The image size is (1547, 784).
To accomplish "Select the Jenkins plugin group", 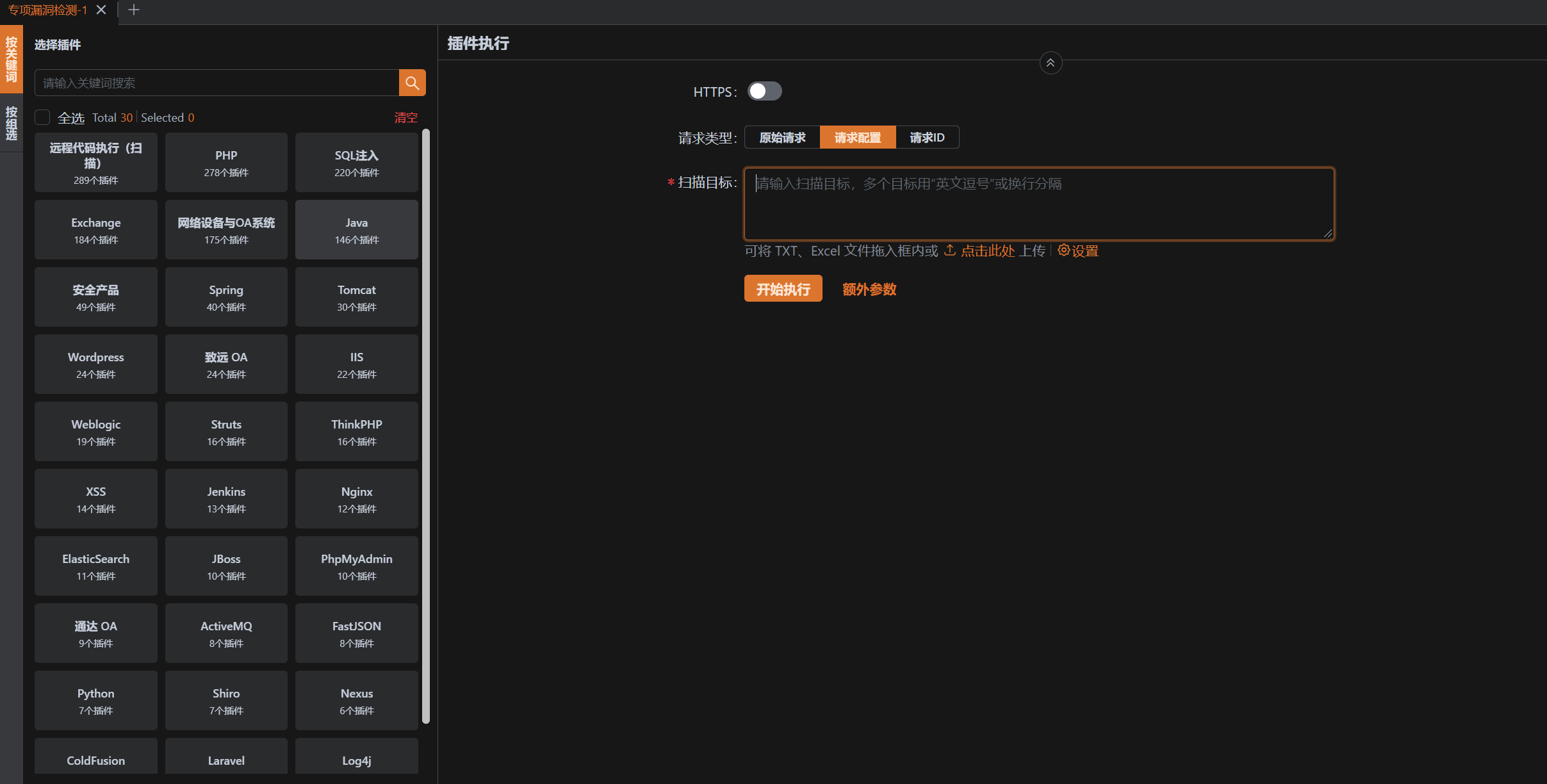I will [x=226, y=499].
